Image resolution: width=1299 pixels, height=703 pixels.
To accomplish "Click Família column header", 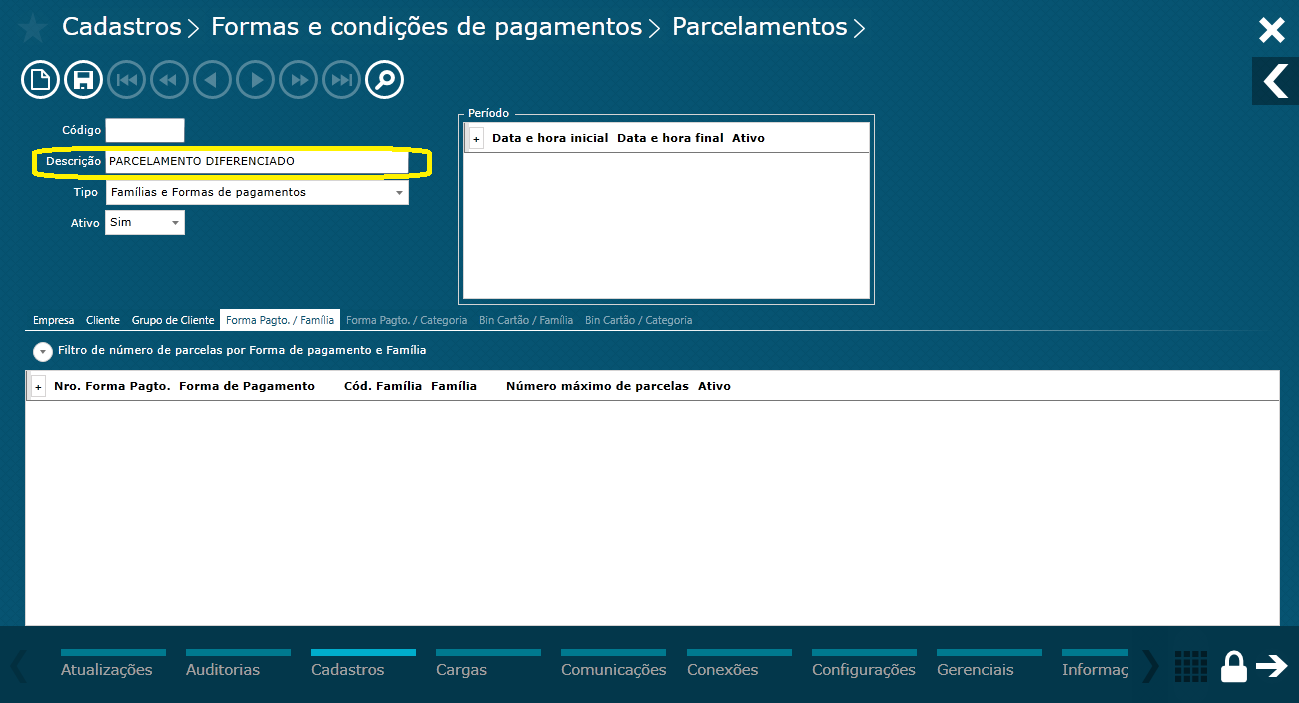I will pos(454,386).
